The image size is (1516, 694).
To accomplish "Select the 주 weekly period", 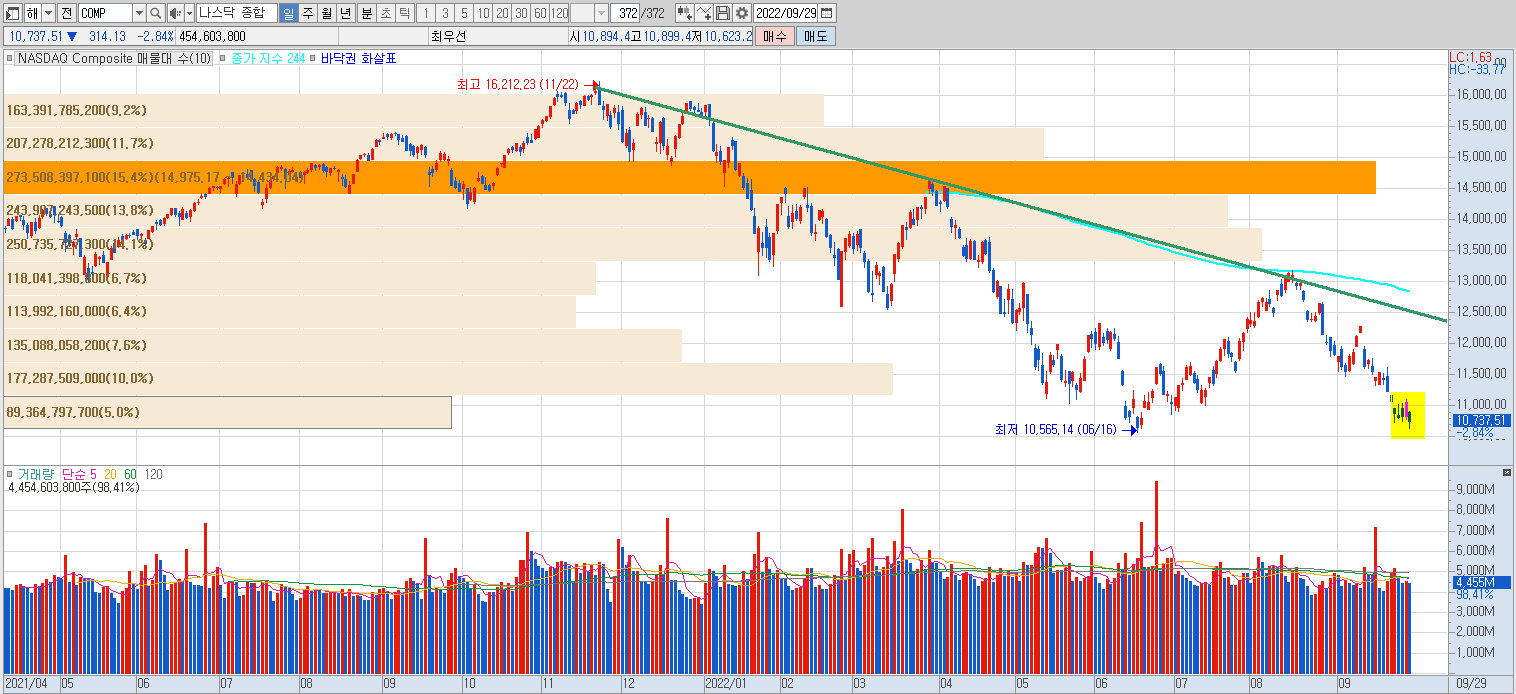I will pyautogui.click(x=307, y=13).
